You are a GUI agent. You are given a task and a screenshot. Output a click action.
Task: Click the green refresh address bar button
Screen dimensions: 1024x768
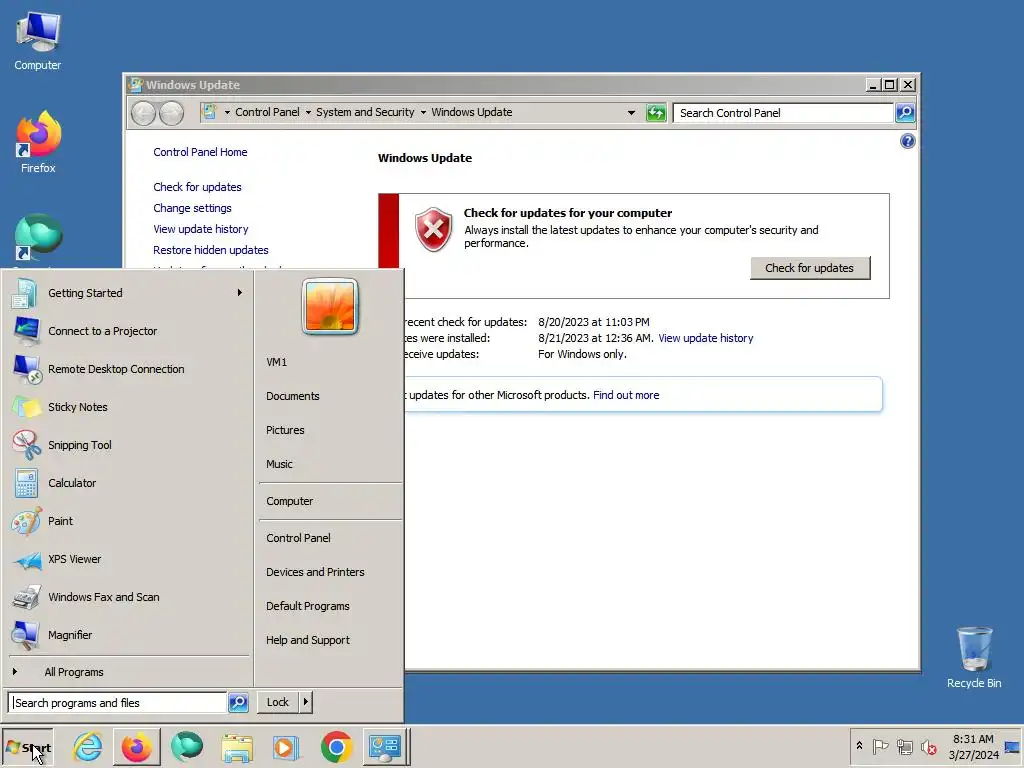tap(656, 113)
